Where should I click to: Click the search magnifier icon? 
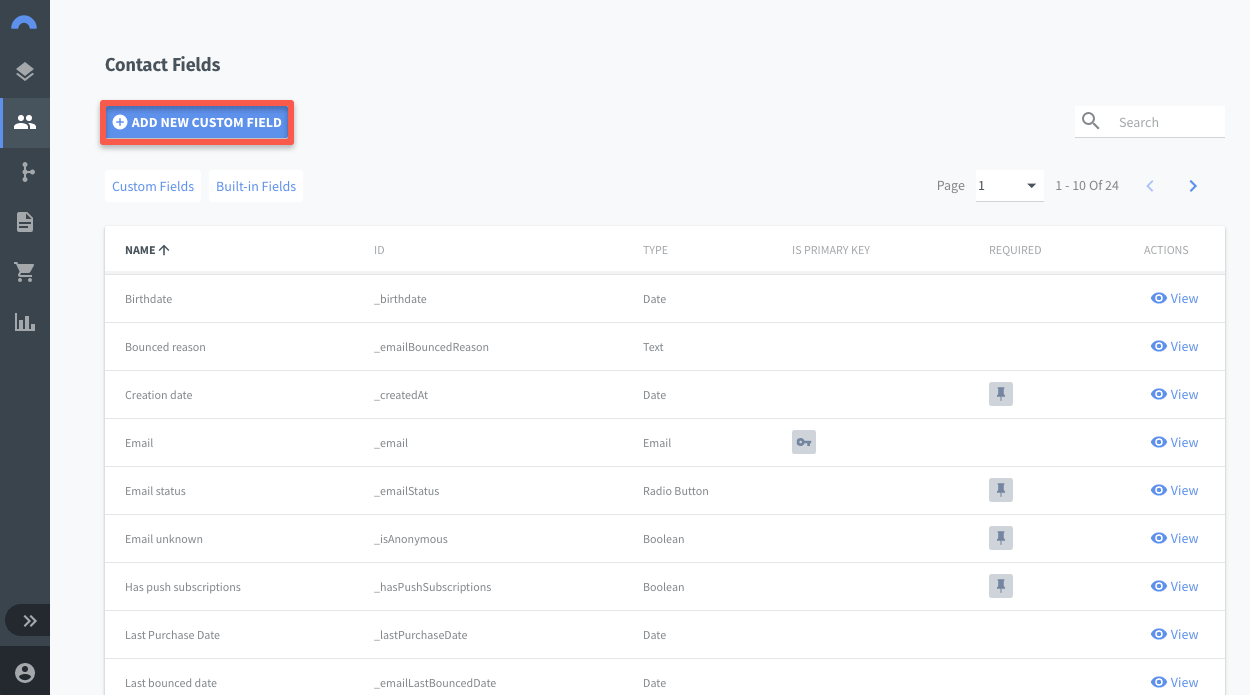coord(1091,121)
